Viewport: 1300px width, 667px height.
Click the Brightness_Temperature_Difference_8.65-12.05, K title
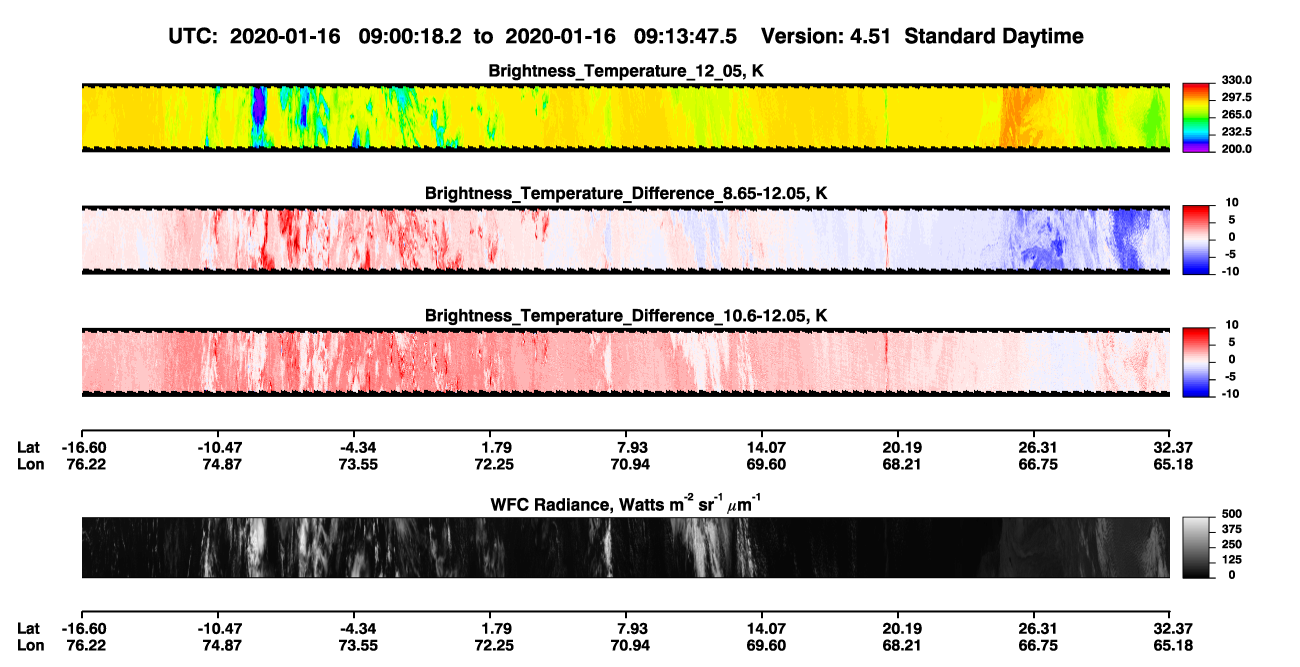pos(626,193)
